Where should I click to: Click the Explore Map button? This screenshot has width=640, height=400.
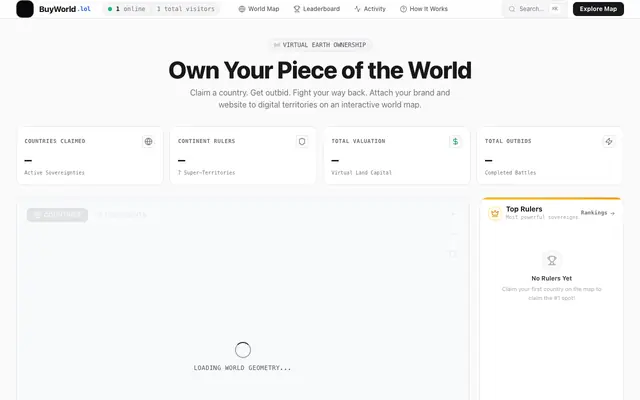pyautogui.click(x=598, y=9)
